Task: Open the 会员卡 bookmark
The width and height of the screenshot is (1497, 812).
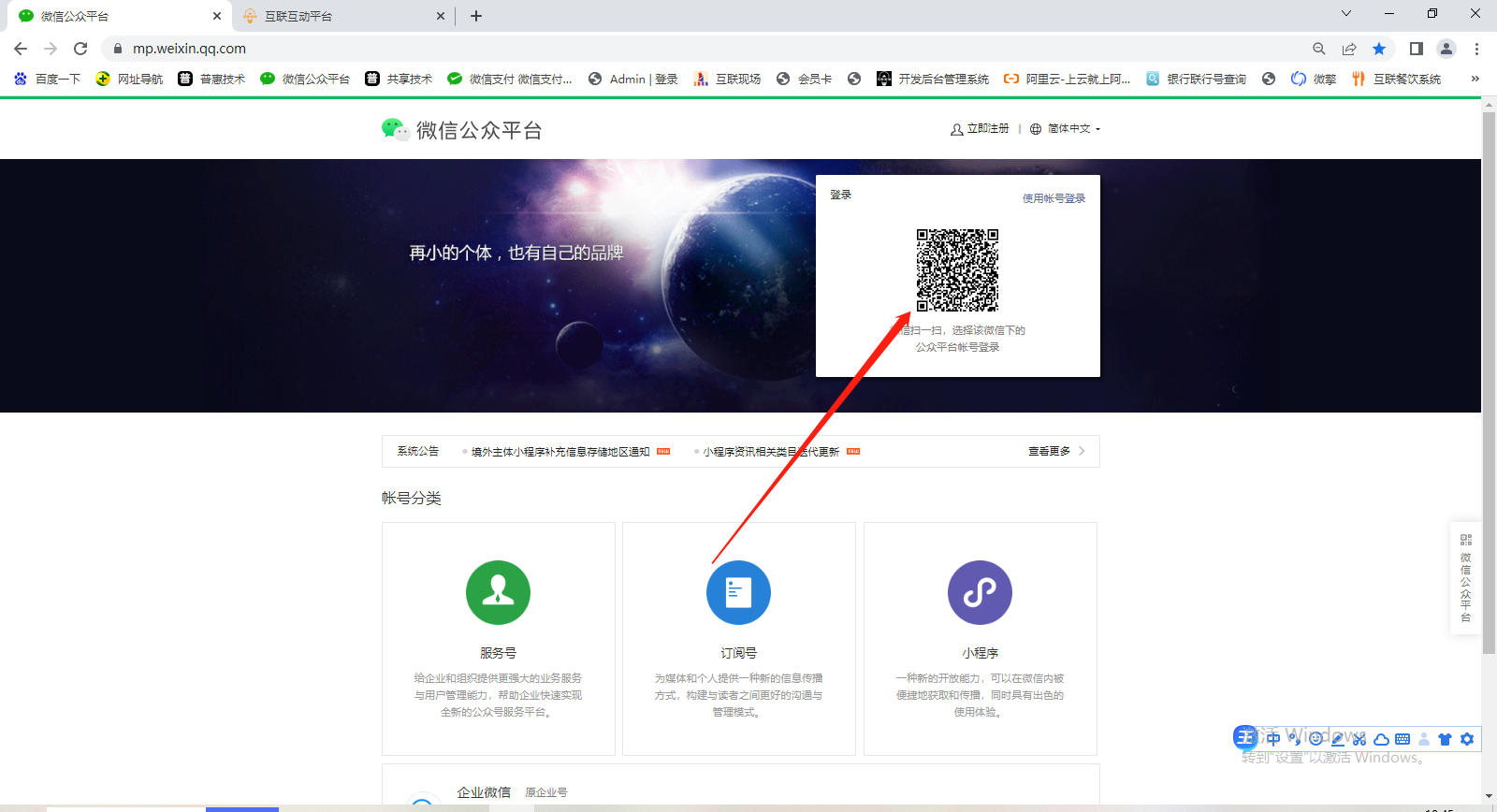Action: pos(805,79)
